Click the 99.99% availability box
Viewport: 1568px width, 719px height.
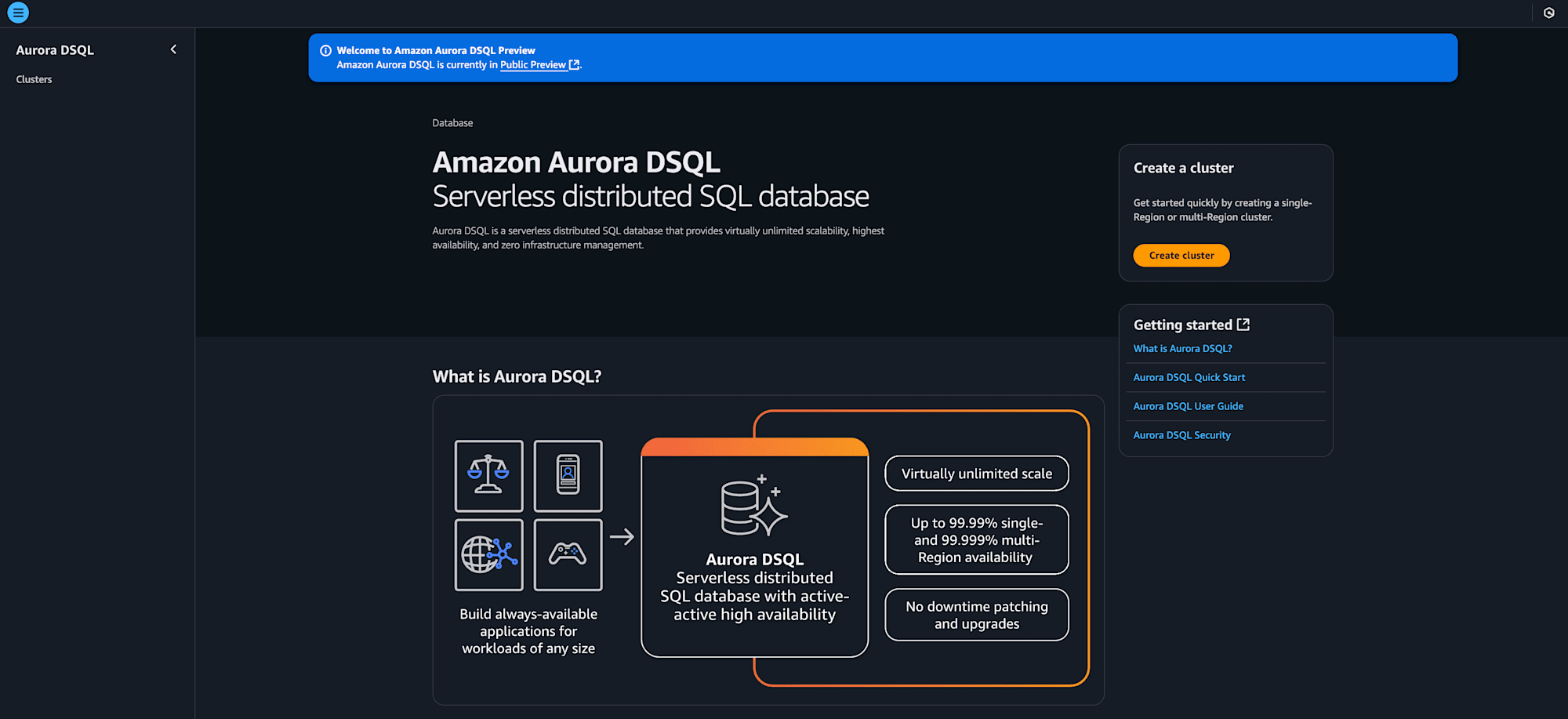point(977,540)
